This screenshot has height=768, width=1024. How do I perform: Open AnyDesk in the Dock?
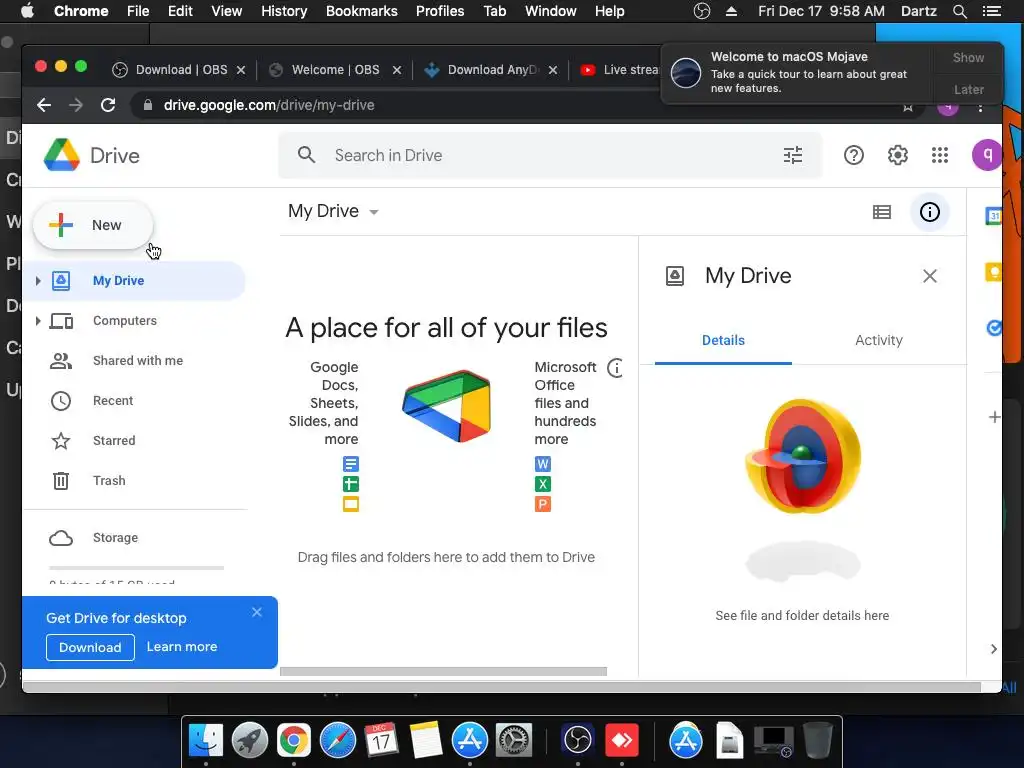point(622,741)
